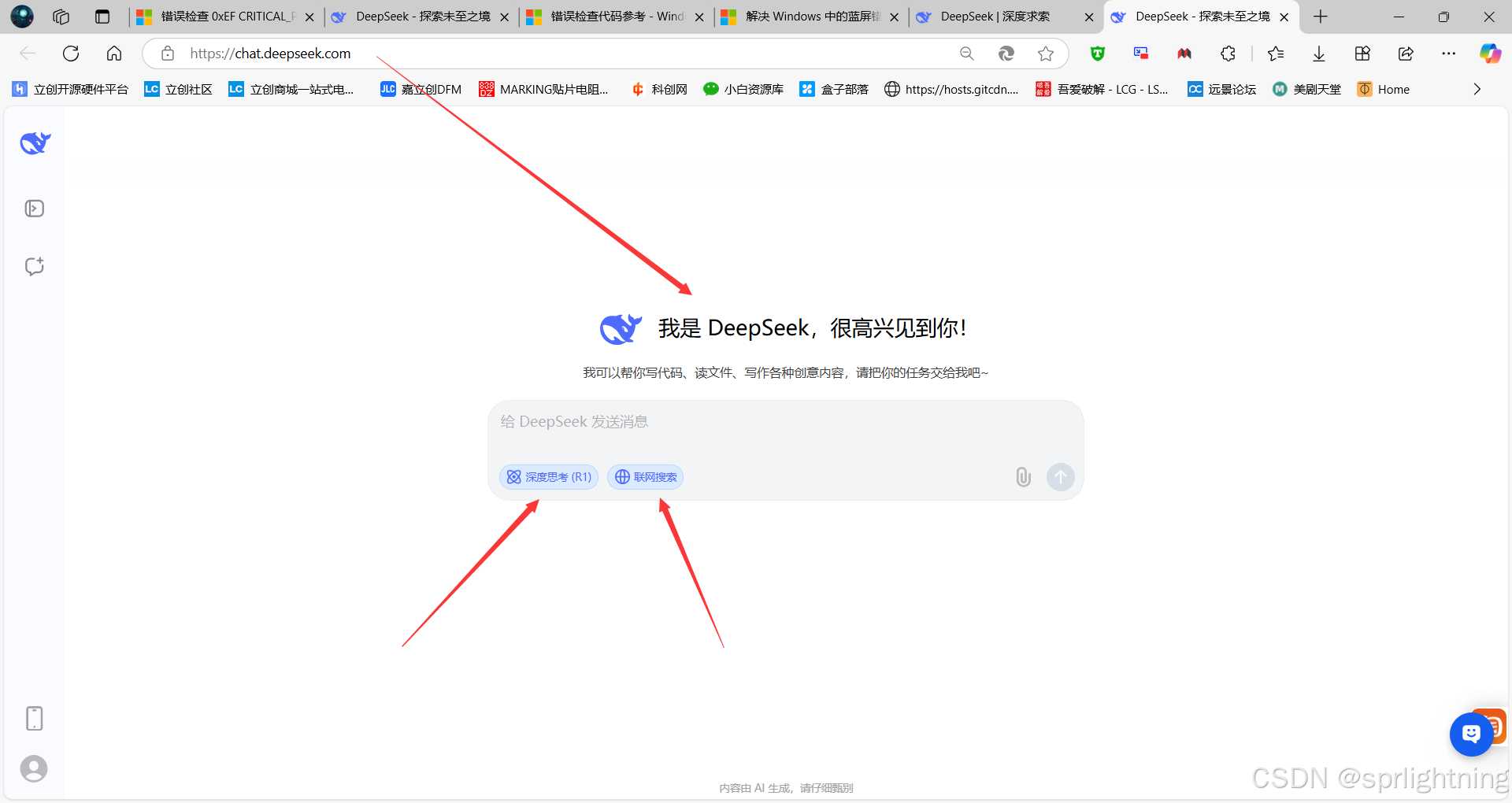Open the browser profile avatar
This screenshot has height=803, width=1512.
point(22,17)
